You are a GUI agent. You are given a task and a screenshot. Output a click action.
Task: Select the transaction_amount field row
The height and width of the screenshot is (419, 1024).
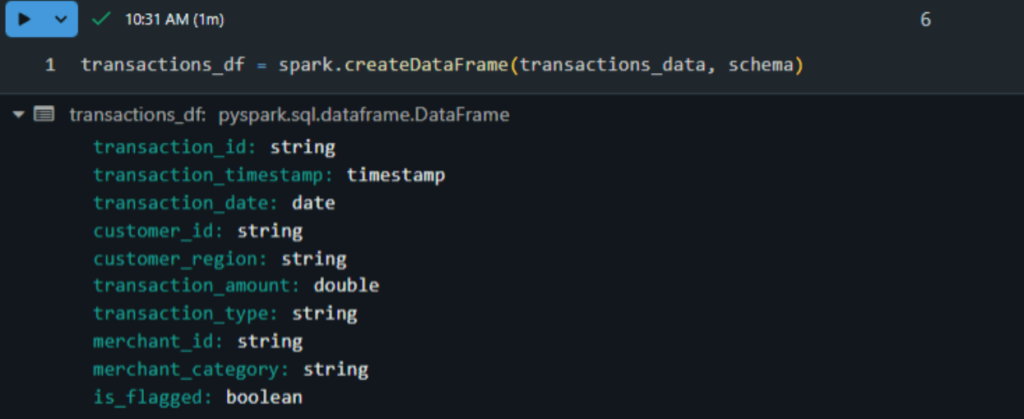[x=236, y=286]
